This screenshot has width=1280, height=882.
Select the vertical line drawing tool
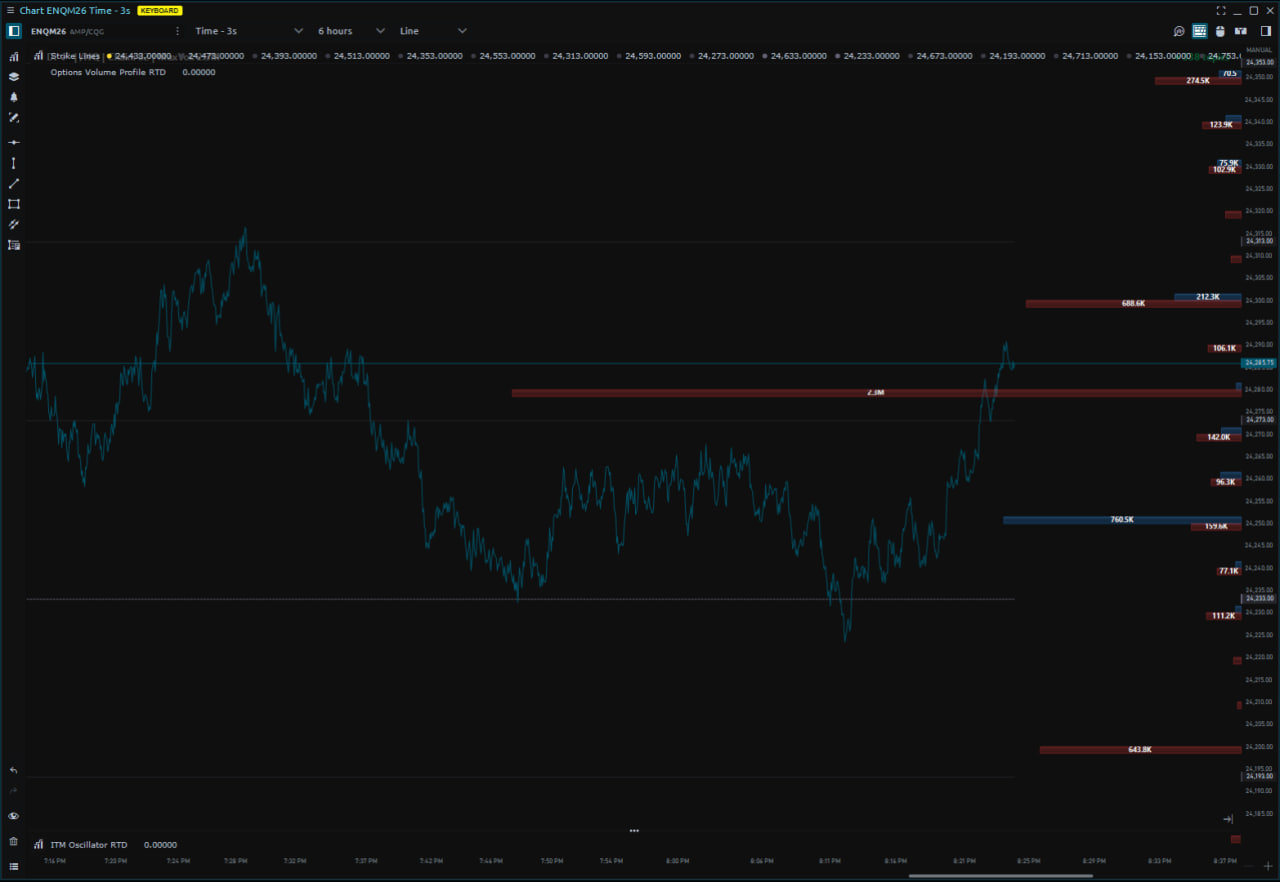tap(14, 163)
